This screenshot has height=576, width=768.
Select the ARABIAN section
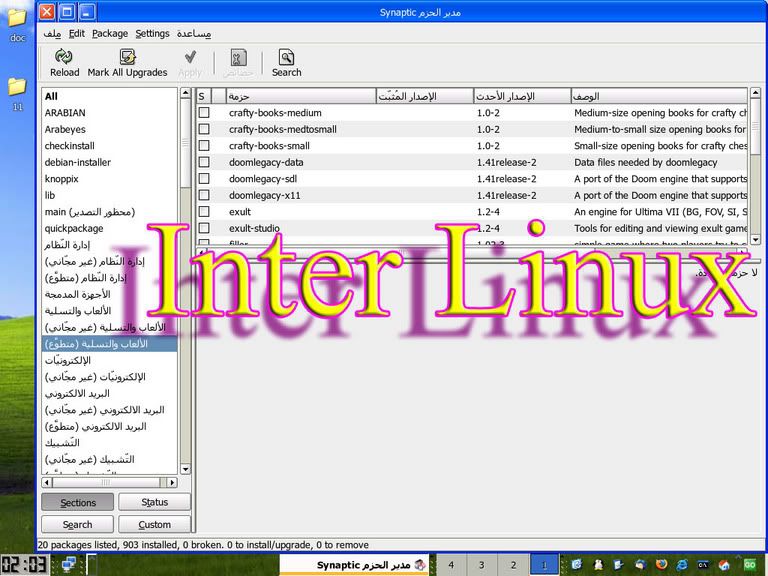(x=109, y=113)
